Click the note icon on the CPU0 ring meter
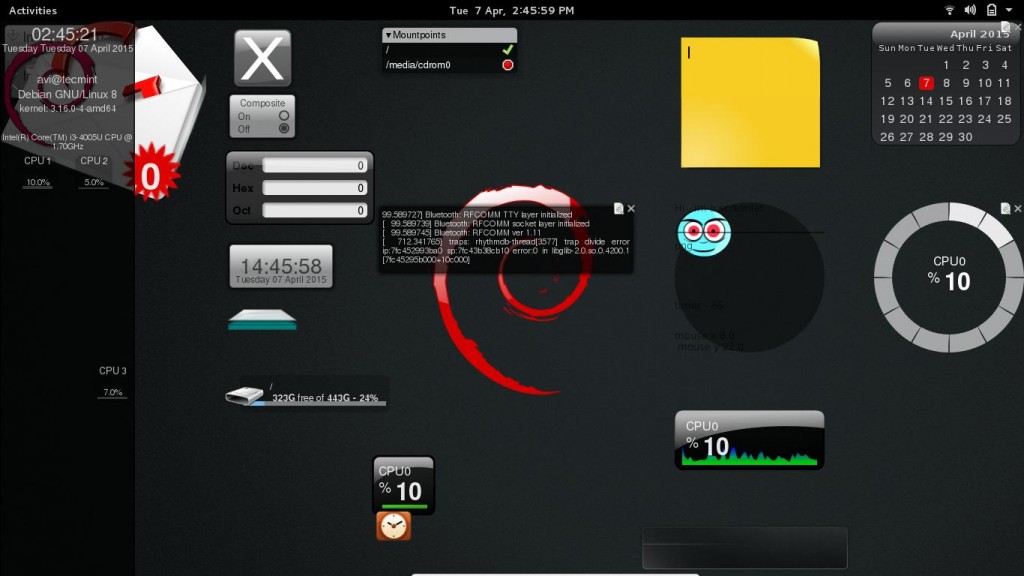 [1003, 208]
